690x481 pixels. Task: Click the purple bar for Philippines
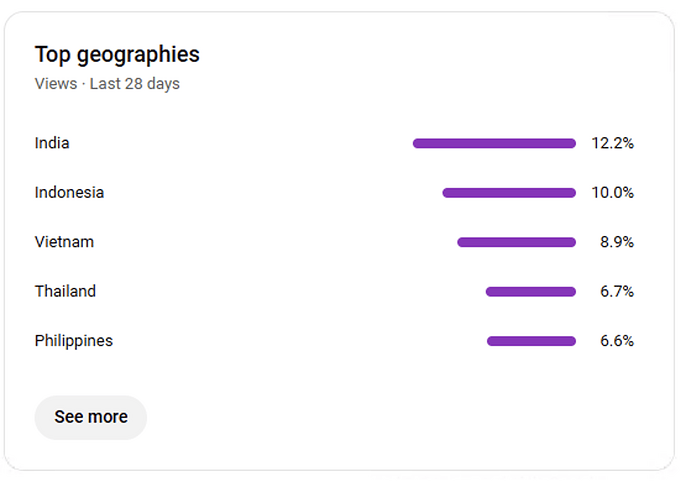click(531, 341)
